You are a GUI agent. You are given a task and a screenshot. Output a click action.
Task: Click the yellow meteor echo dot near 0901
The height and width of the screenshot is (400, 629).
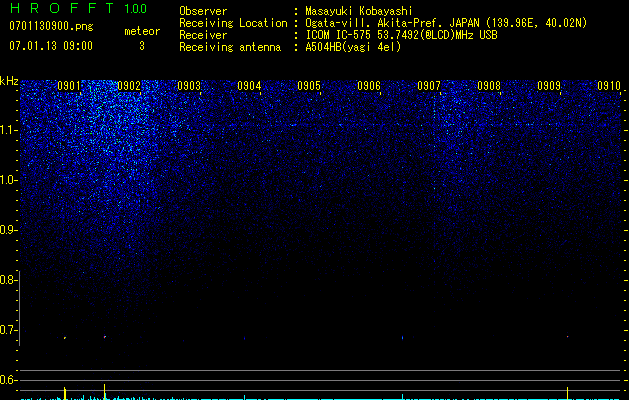[65, 338]
